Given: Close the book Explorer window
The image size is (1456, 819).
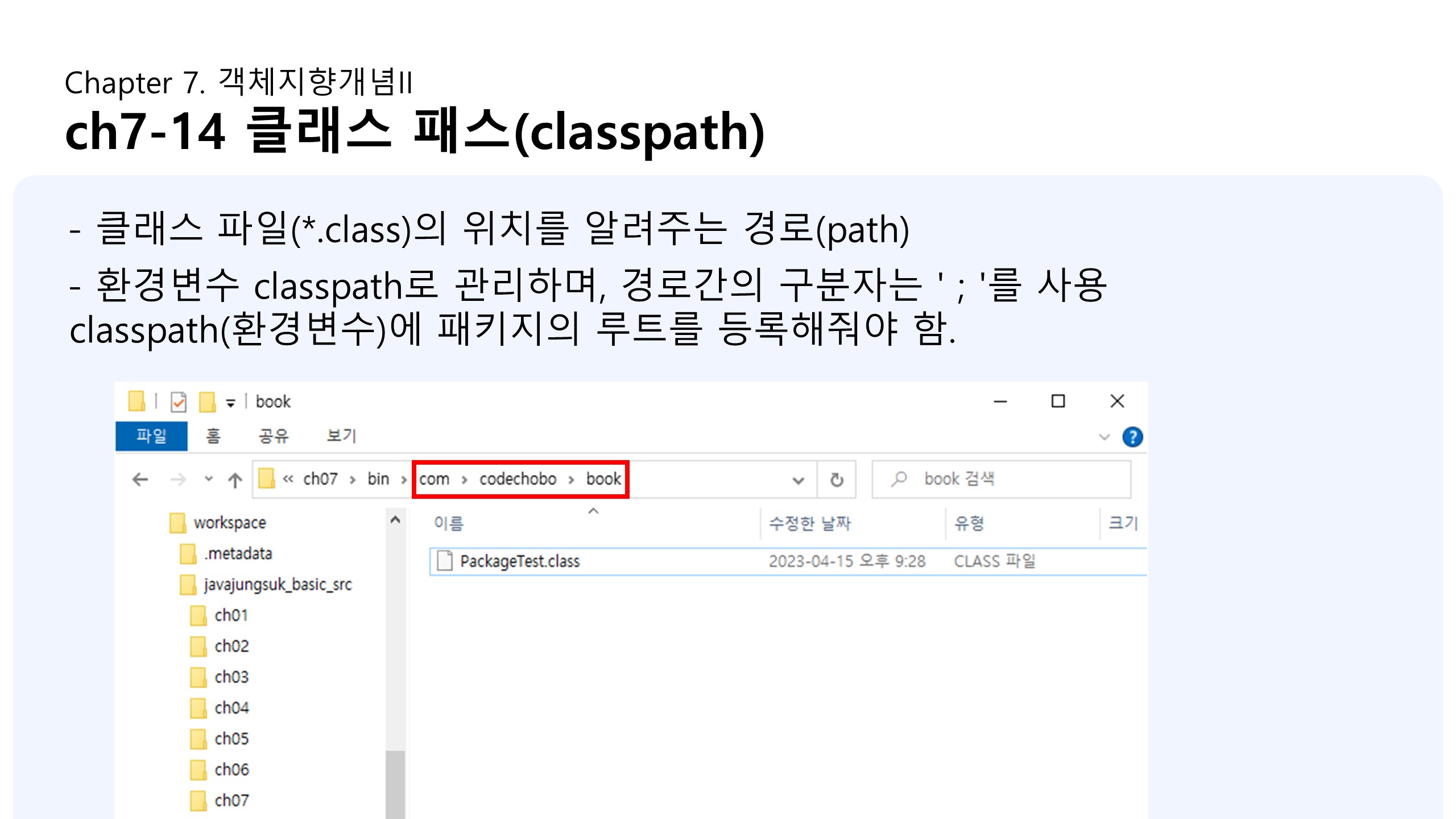Looking at the screenshot, I should [1117, 402].
